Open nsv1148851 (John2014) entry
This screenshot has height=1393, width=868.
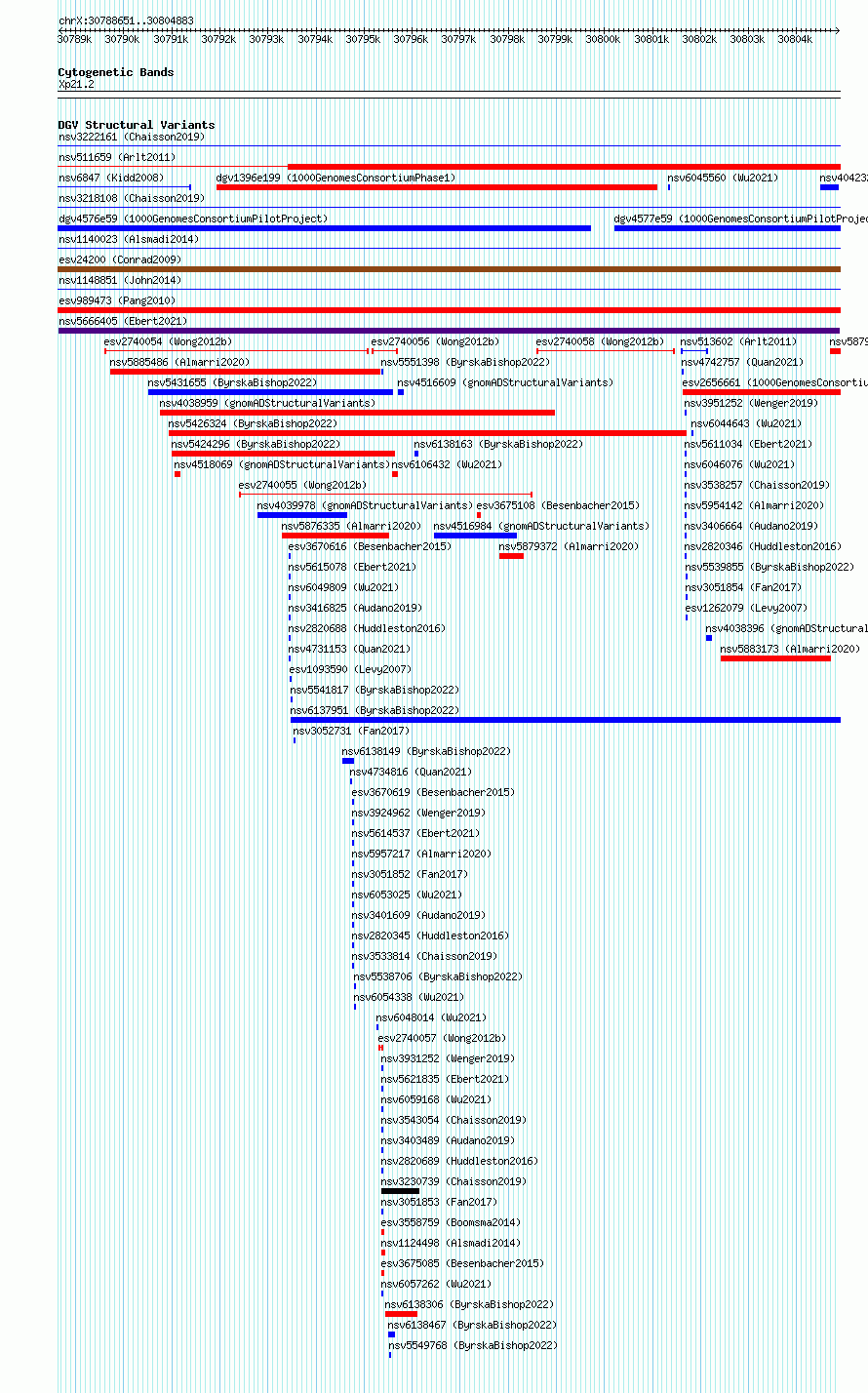pos(119,281)
